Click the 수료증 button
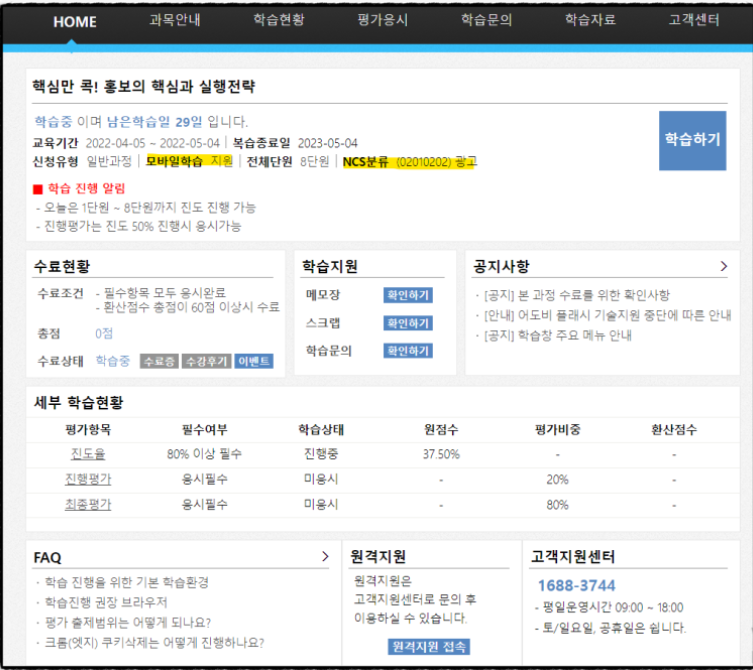This screenshot has height=670, width=753. (x=159, y=361)
